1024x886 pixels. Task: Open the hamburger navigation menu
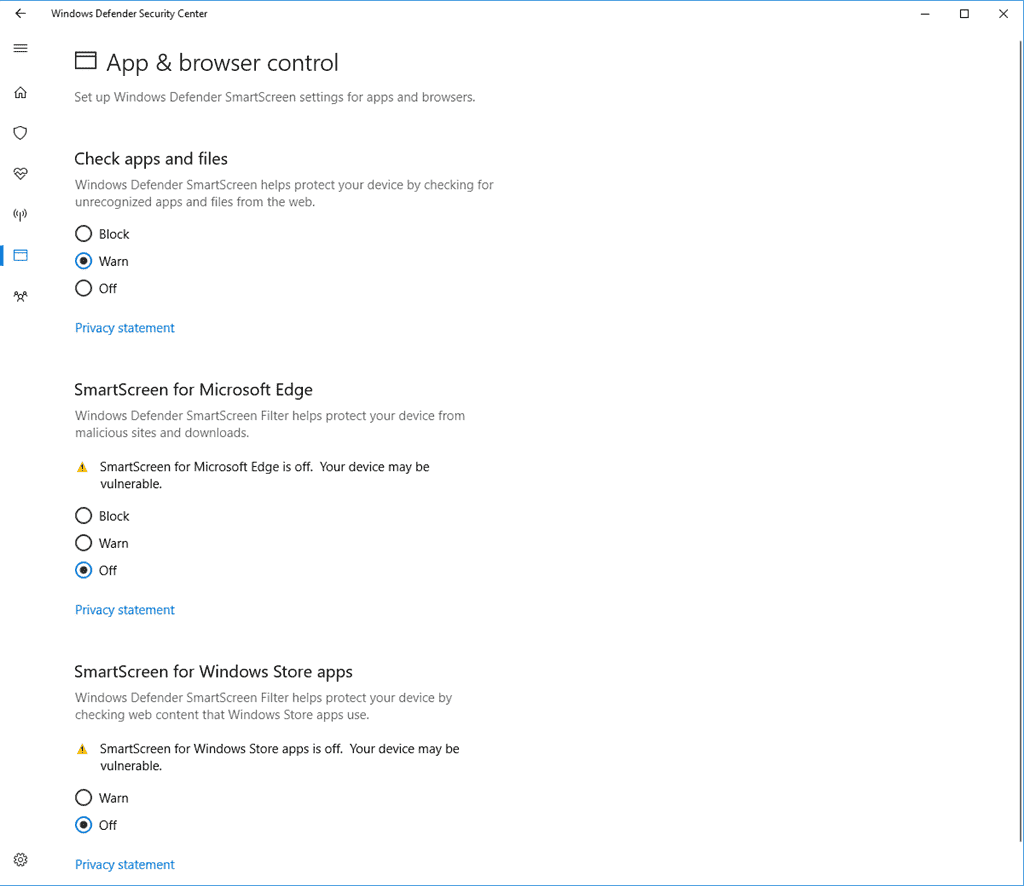[20, 48]
